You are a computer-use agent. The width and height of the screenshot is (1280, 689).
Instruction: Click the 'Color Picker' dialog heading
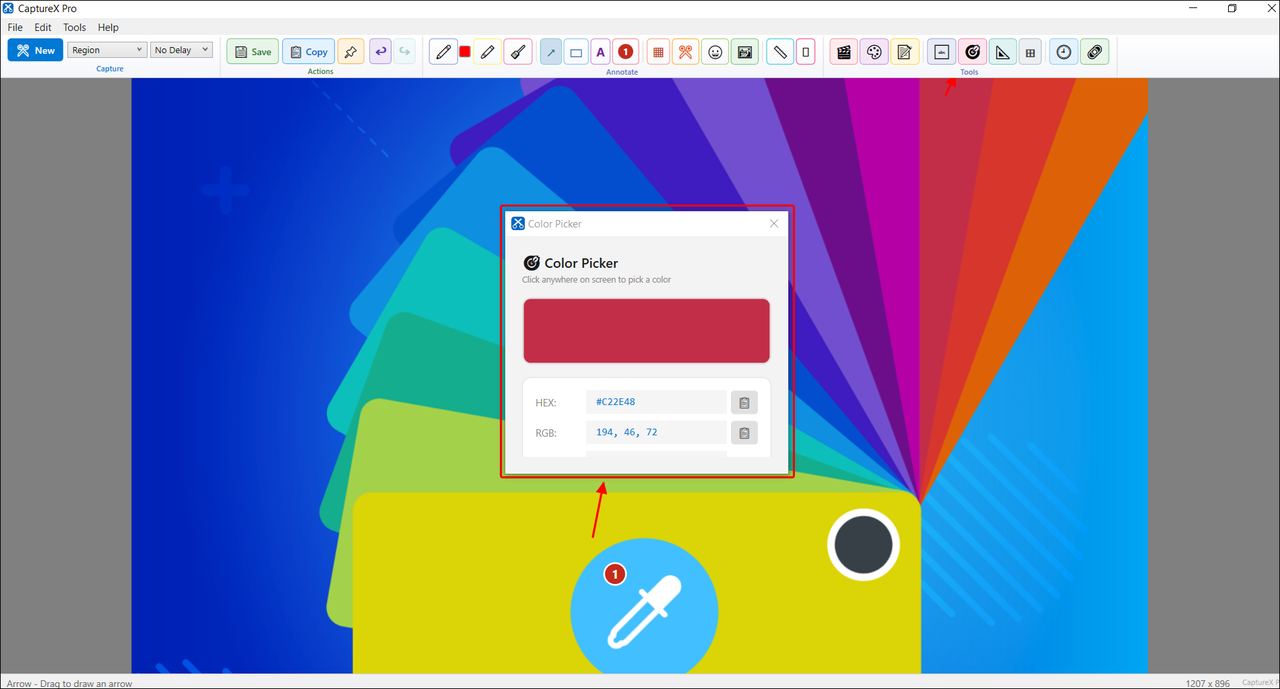pos(581,263)
